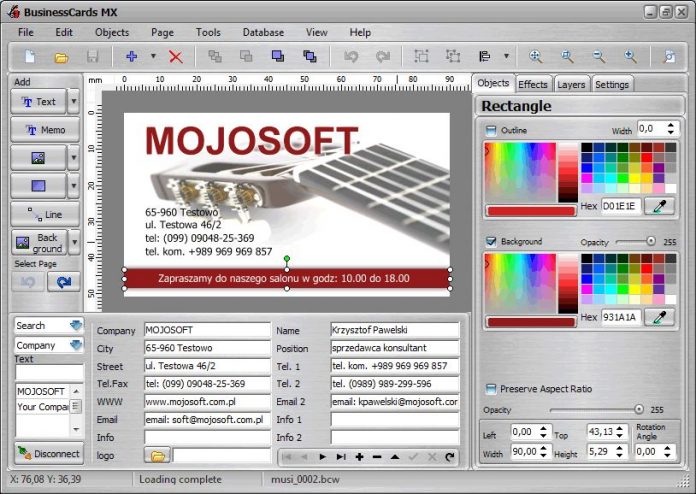Open the Database menu
696x494 pixels.
263,32
